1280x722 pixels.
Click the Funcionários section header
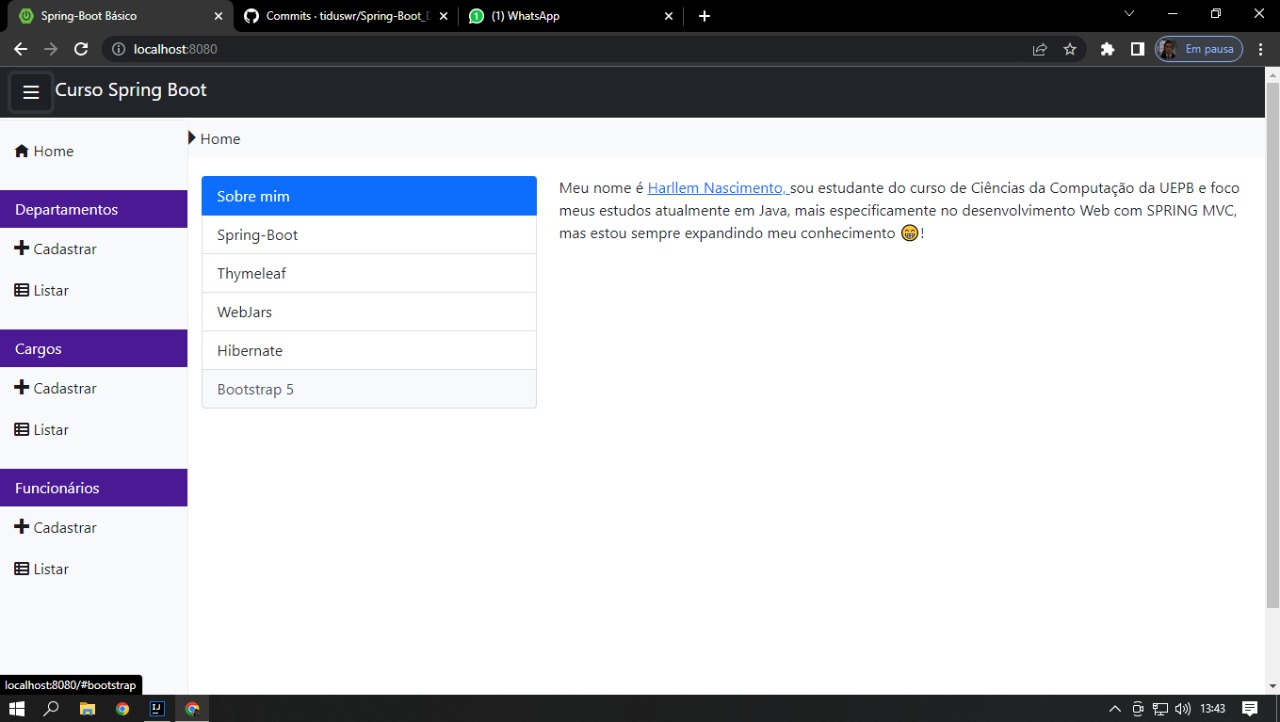tap(94, 487)
